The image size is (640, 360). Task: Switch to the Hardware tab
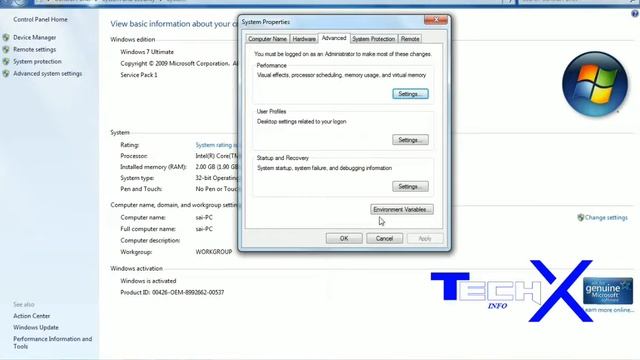[304, 39]
